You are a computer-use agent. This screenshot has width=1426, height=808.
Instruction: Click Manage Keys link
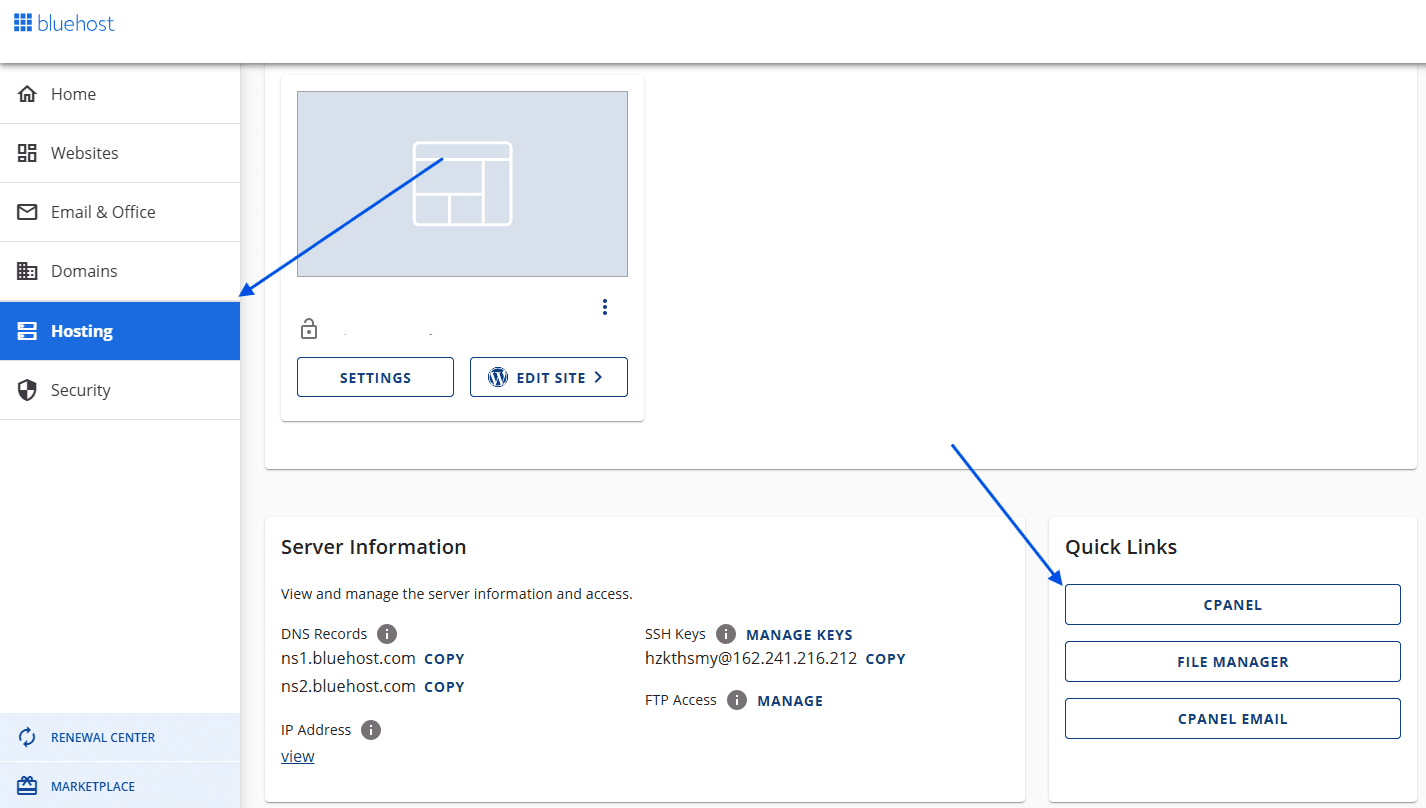pyautogui.click(x=799, y=635)
